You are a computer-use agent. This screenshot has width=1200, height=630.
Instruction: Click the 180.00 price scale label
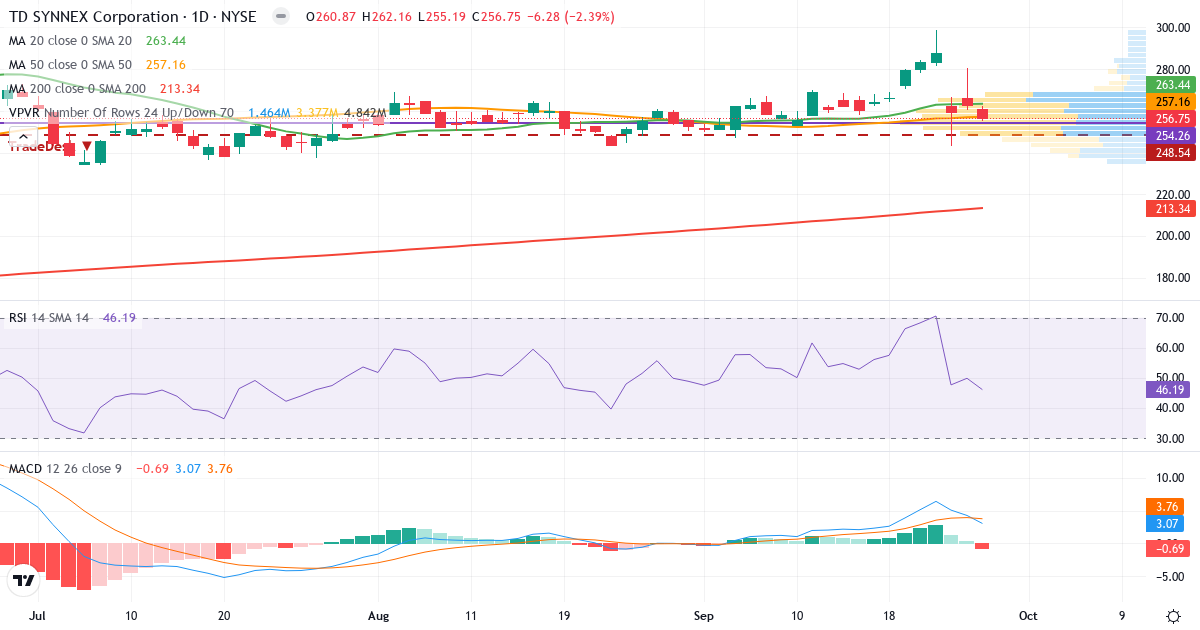click(1171, 278)
